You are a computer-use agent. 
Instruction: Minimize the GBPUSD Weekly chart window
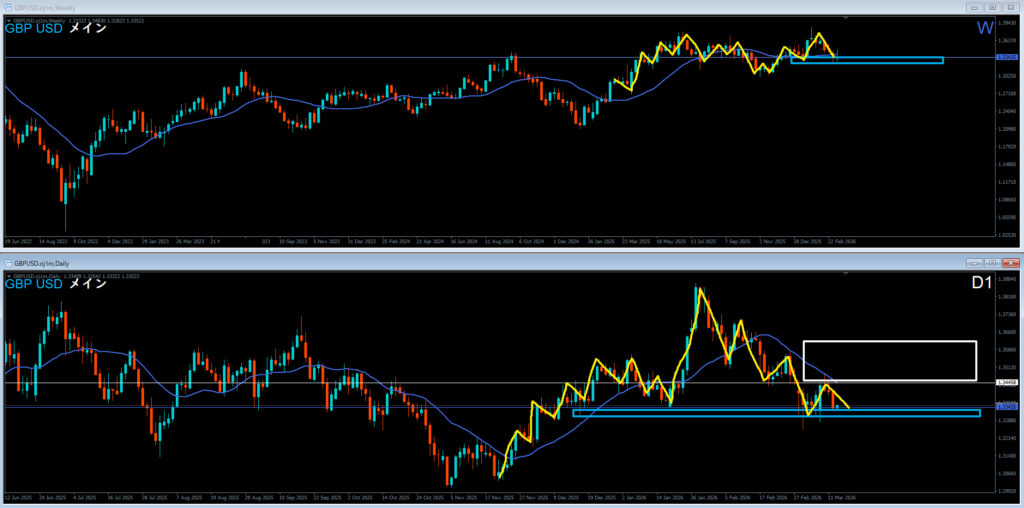[976, 7]
